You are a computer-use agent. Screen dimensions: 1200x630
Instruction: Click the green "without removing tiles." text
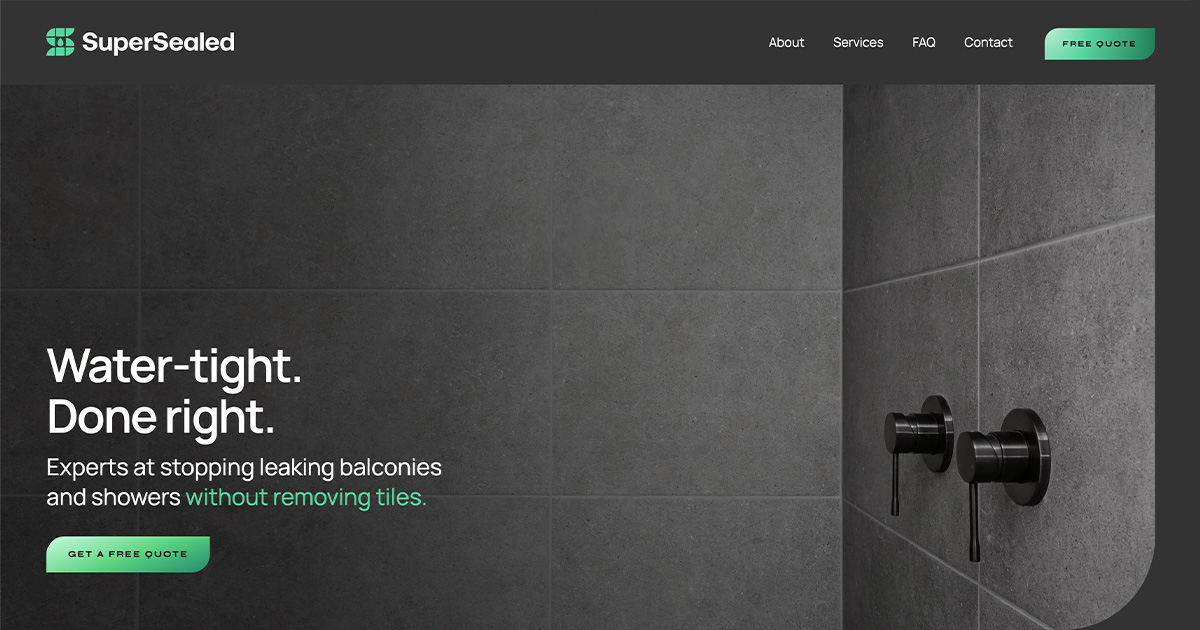pyautogui.click(x=306, y=497)
